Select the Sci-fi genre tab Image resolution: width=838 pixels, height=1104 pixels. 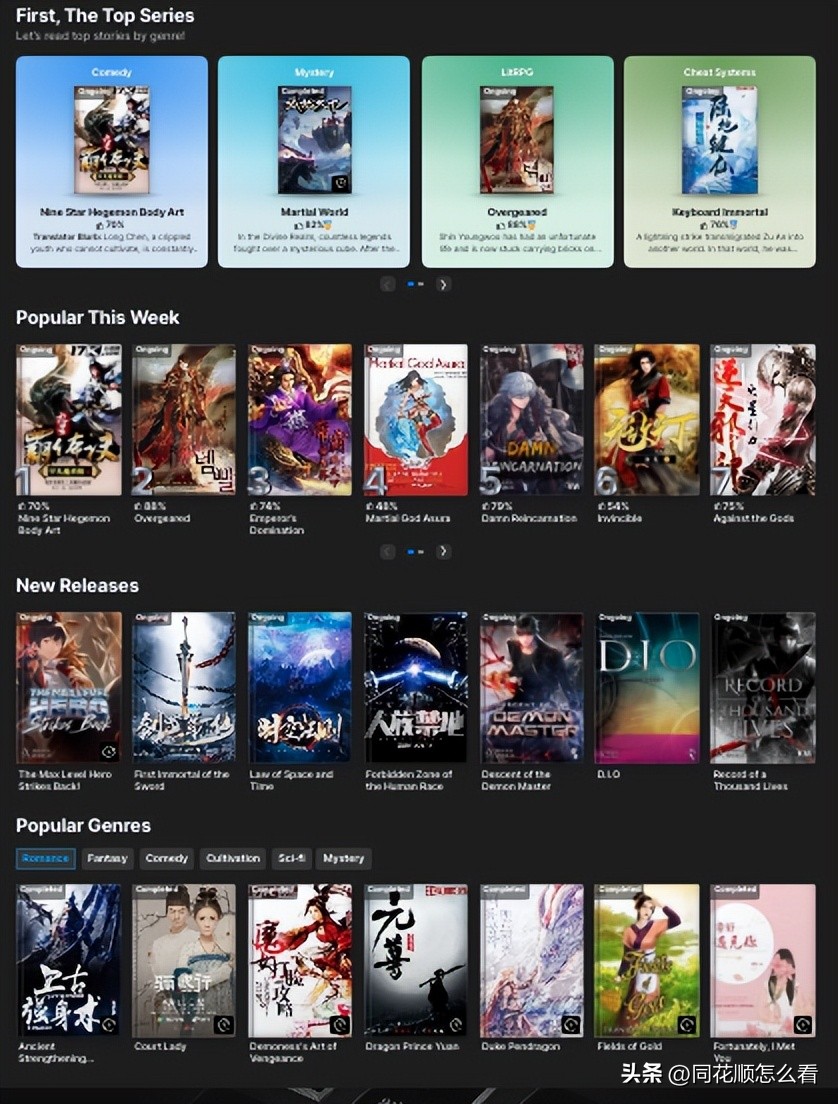coord(292,858)
